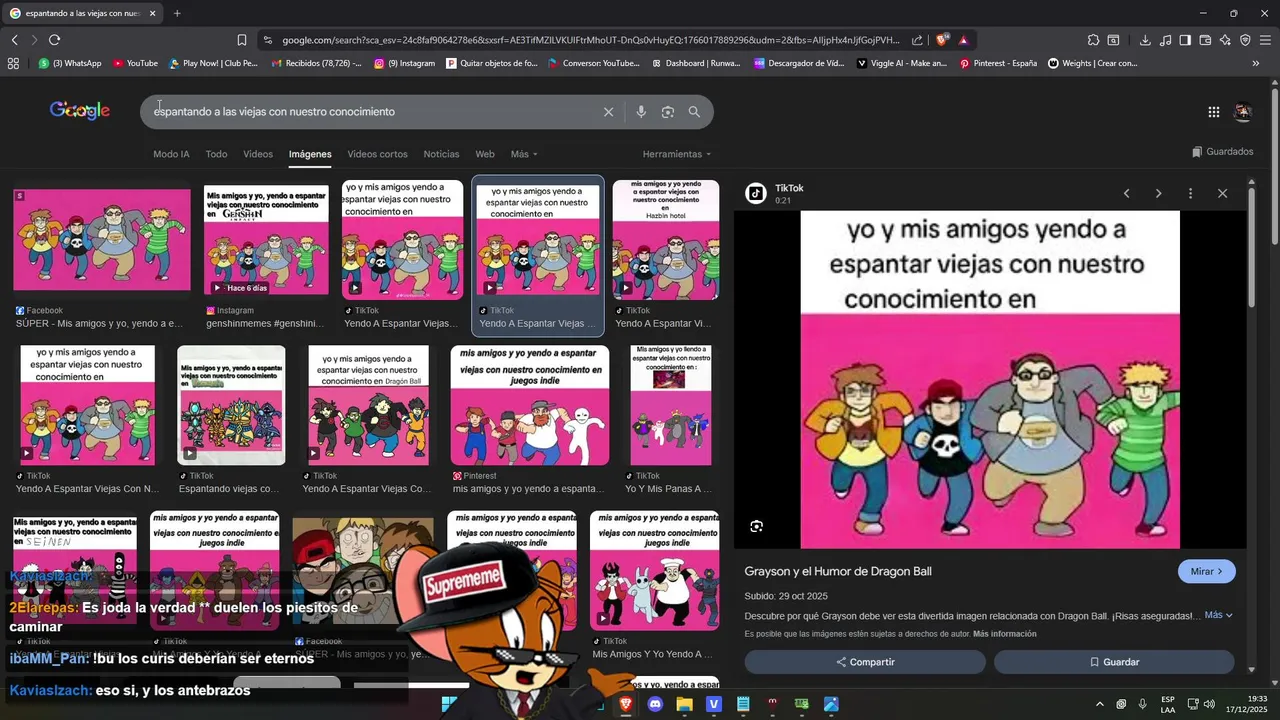Screen dimensions: 1280x720
Task: Open the Genshin Impact meme thumbnail from Instagram
Action: point(266,240)
